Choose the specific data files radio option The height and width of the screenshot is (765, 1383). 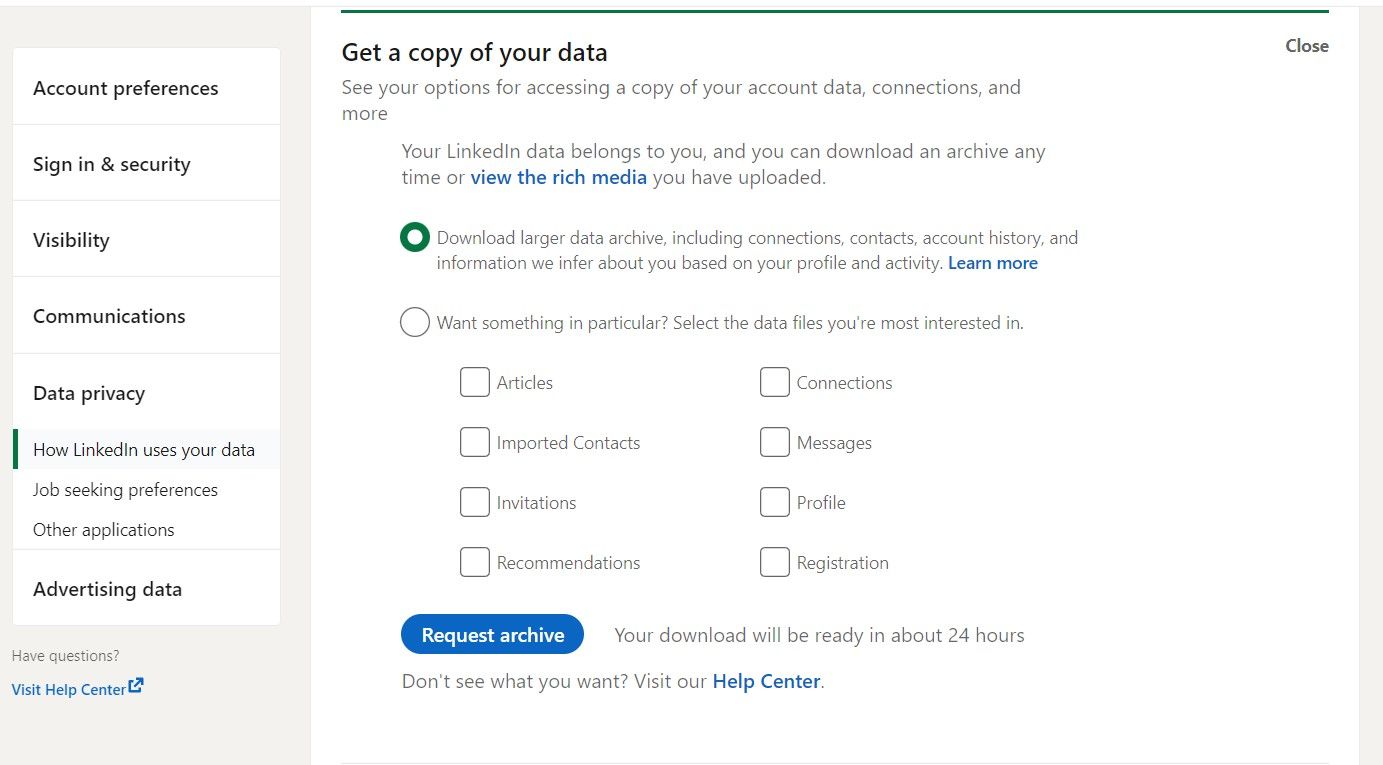pyautogui.click(x=415, y=323)
